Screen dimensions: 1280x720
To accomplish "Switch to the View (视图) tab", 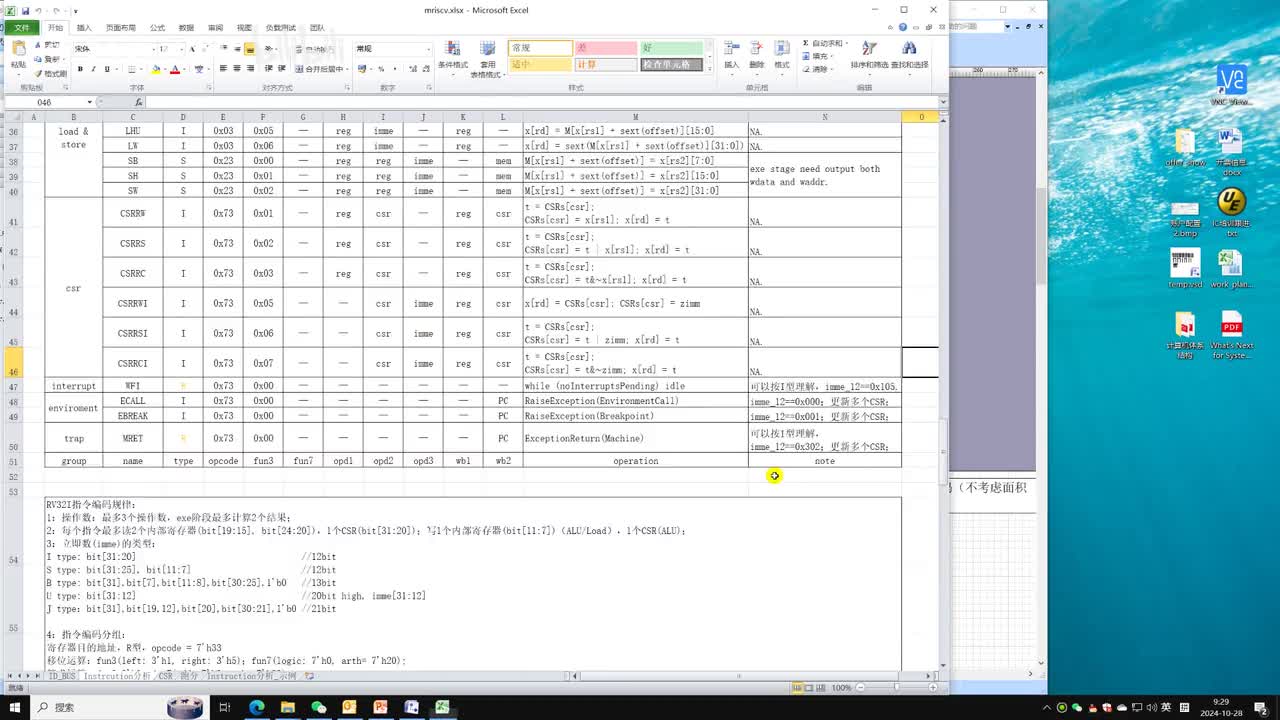I will [x=244, y=28].
